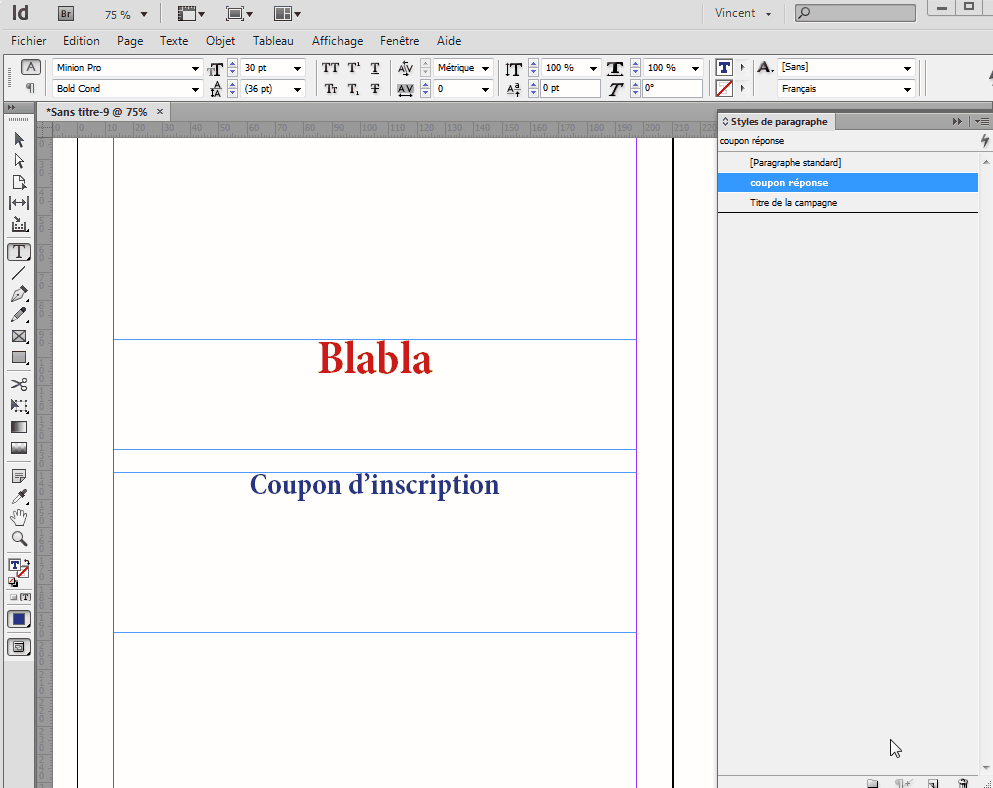Expand the kerning dropdown set to Métrique
This screenshot has height=788, width=993.
483,67
